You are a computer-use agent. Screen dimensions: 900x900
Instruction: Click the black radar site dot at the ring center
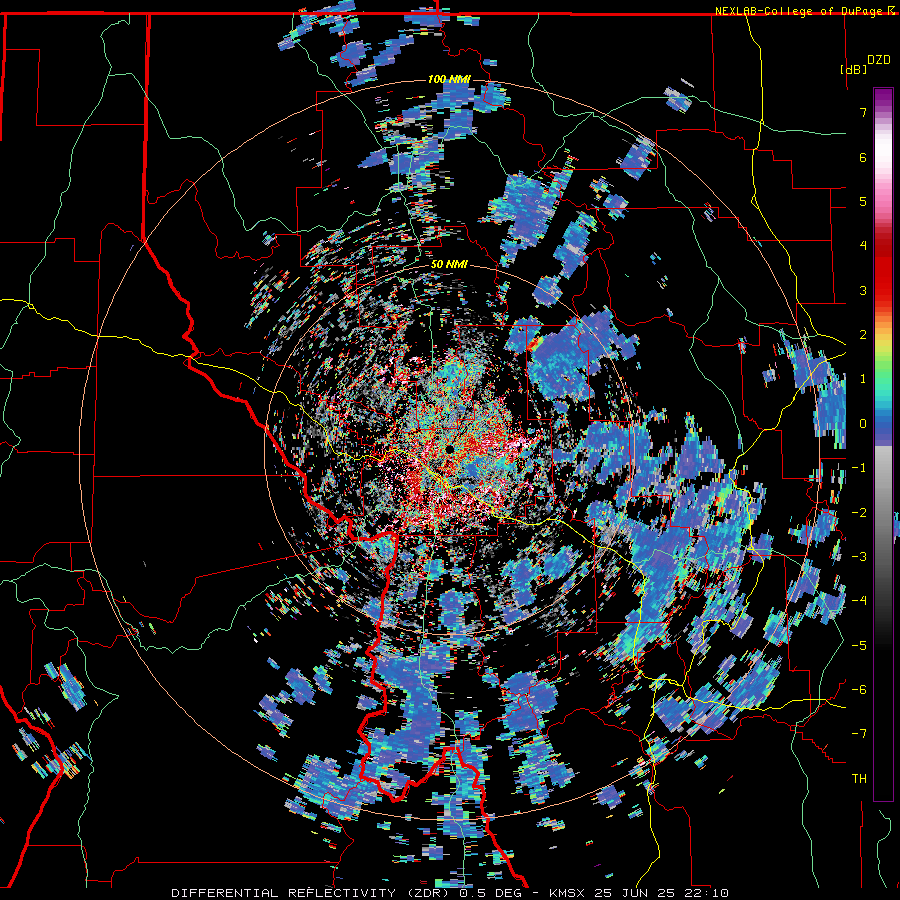point(449,448)
